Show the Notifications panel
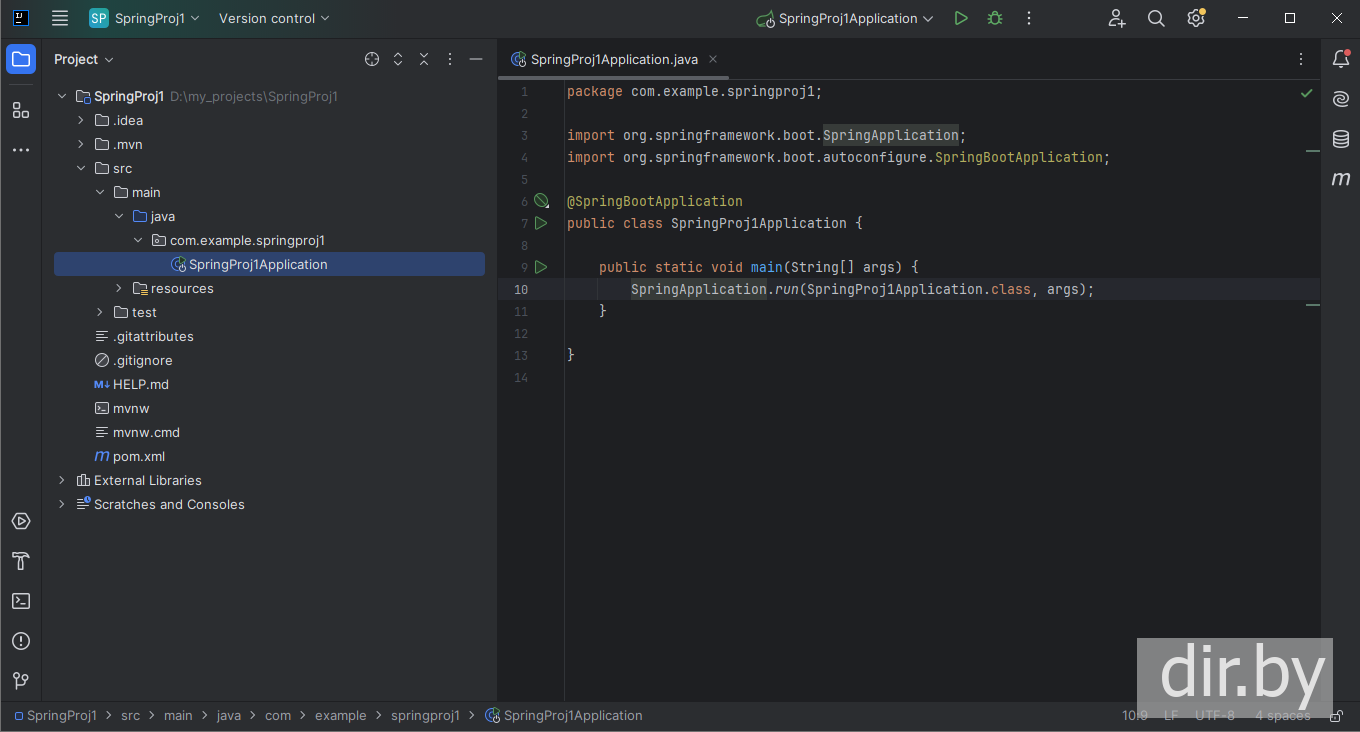The image size is (1360, 732). (1341, 59)
